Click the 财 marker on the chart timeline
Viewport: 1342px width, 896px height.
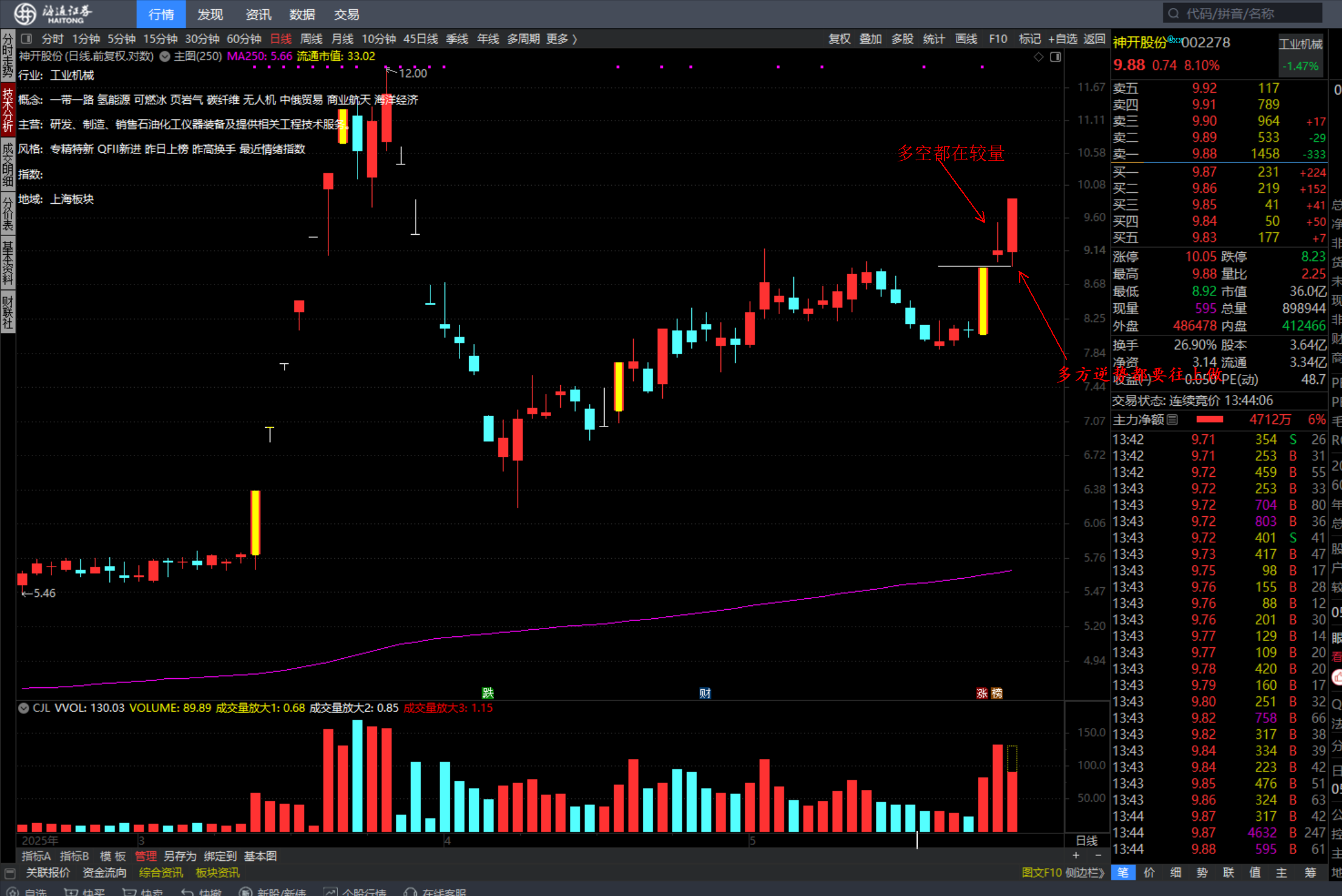705,693
